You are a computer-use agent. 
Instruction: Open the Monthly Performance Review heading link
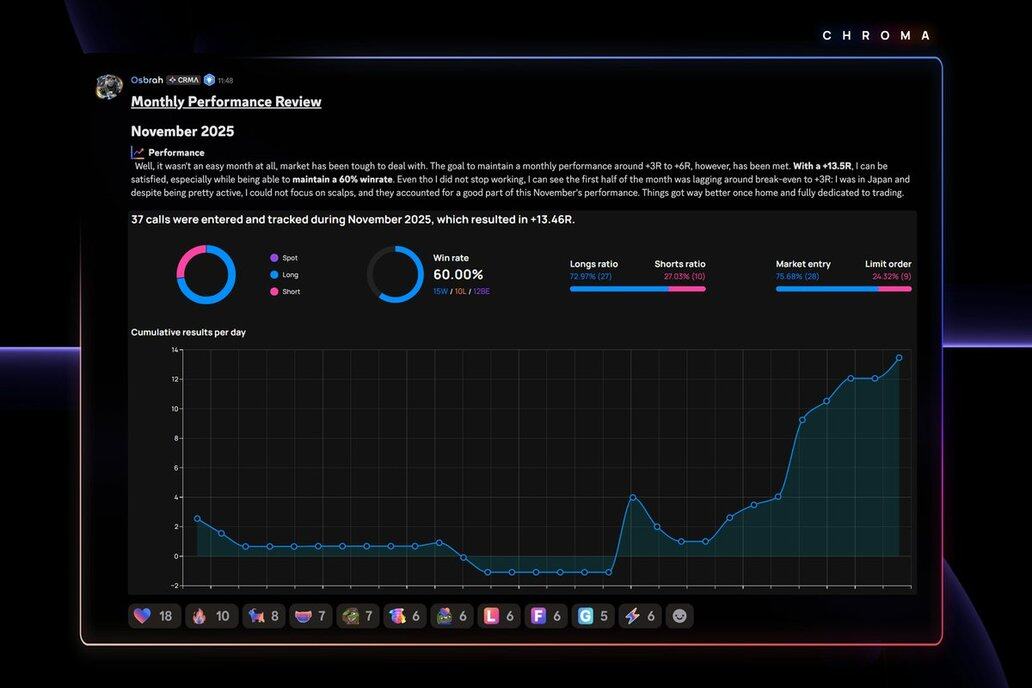(x=226, y=102)
